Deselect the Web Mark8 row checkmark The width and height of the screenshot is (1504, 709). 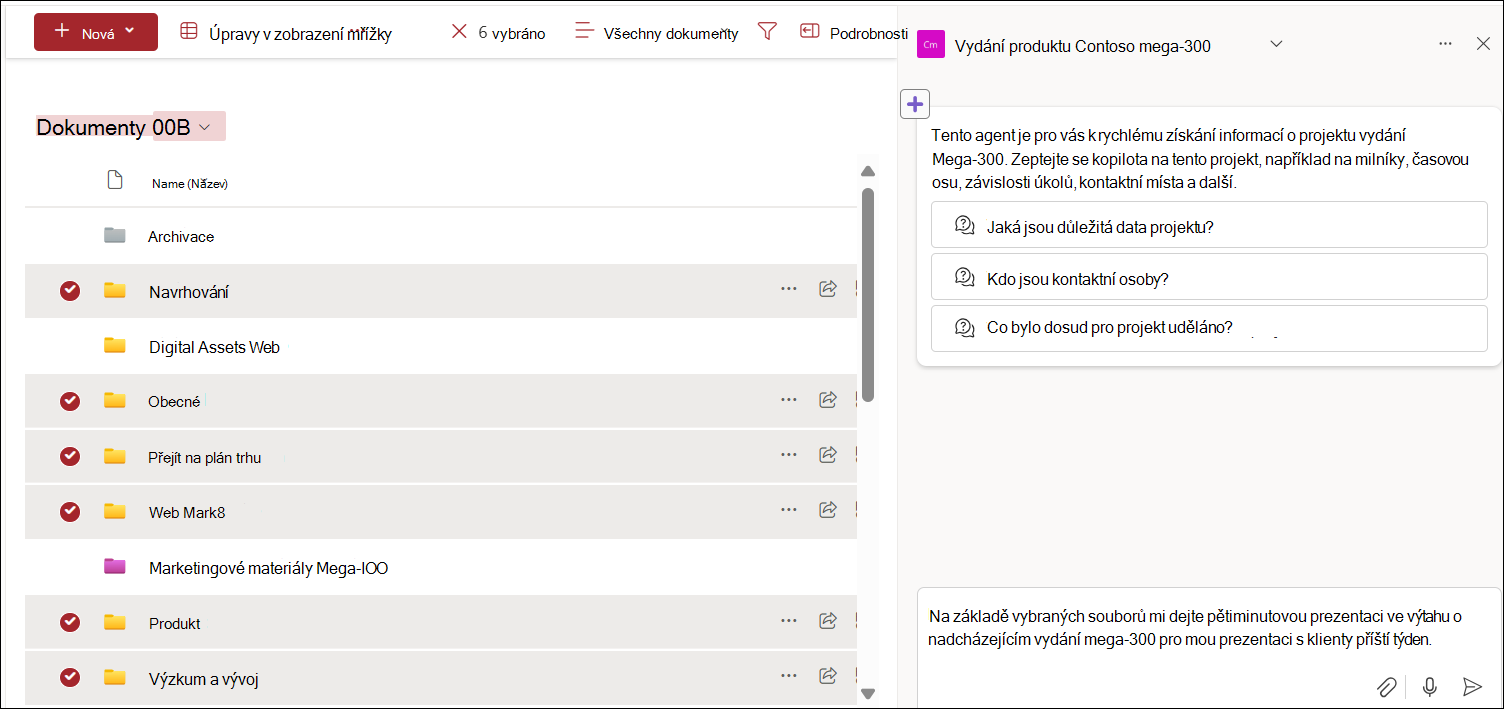point(69,511)
